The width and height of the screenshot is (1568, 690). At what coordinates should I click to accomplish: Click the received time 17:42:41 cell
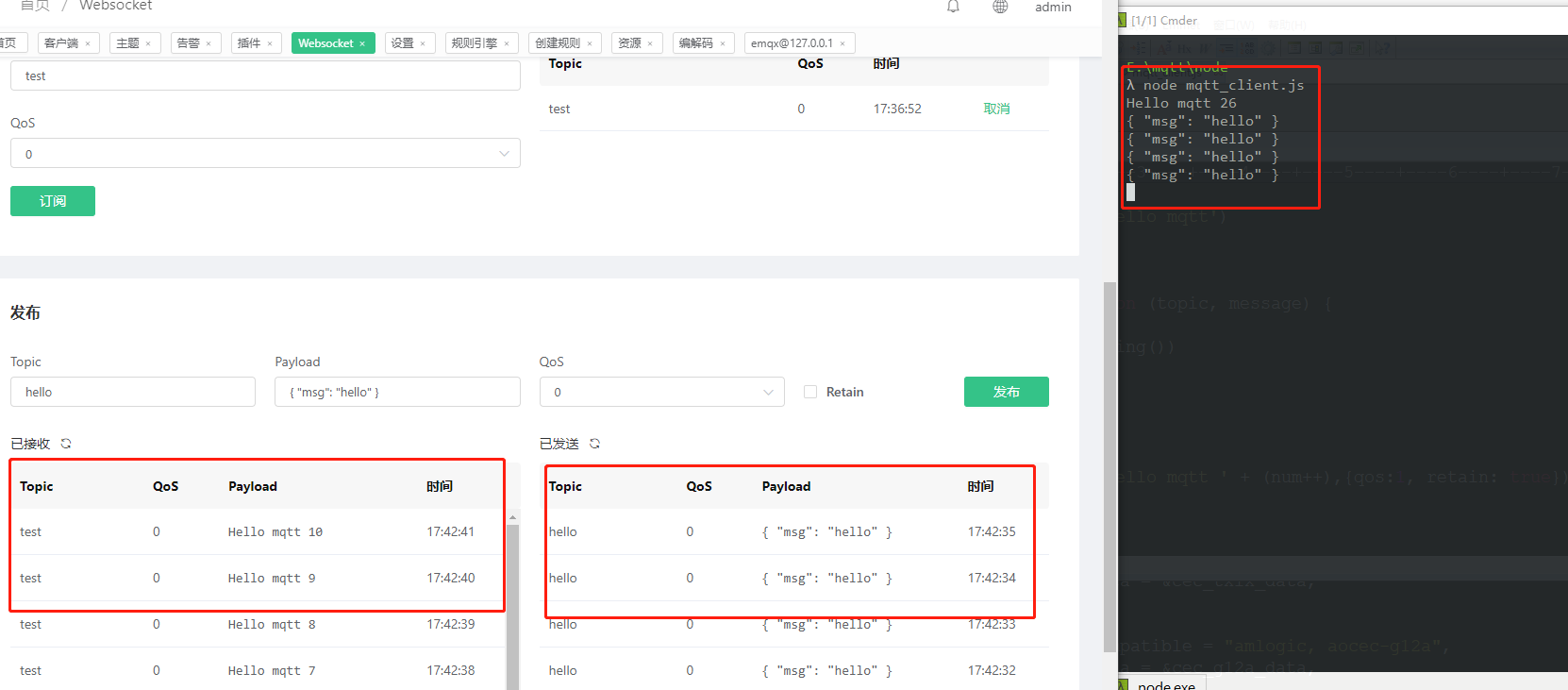(x=450, y=532)
